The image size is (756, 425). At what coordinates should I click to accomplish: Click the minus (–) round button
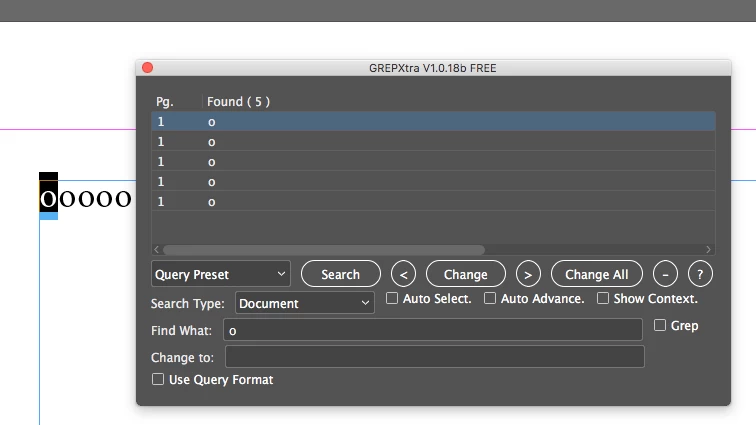[665, 274]
